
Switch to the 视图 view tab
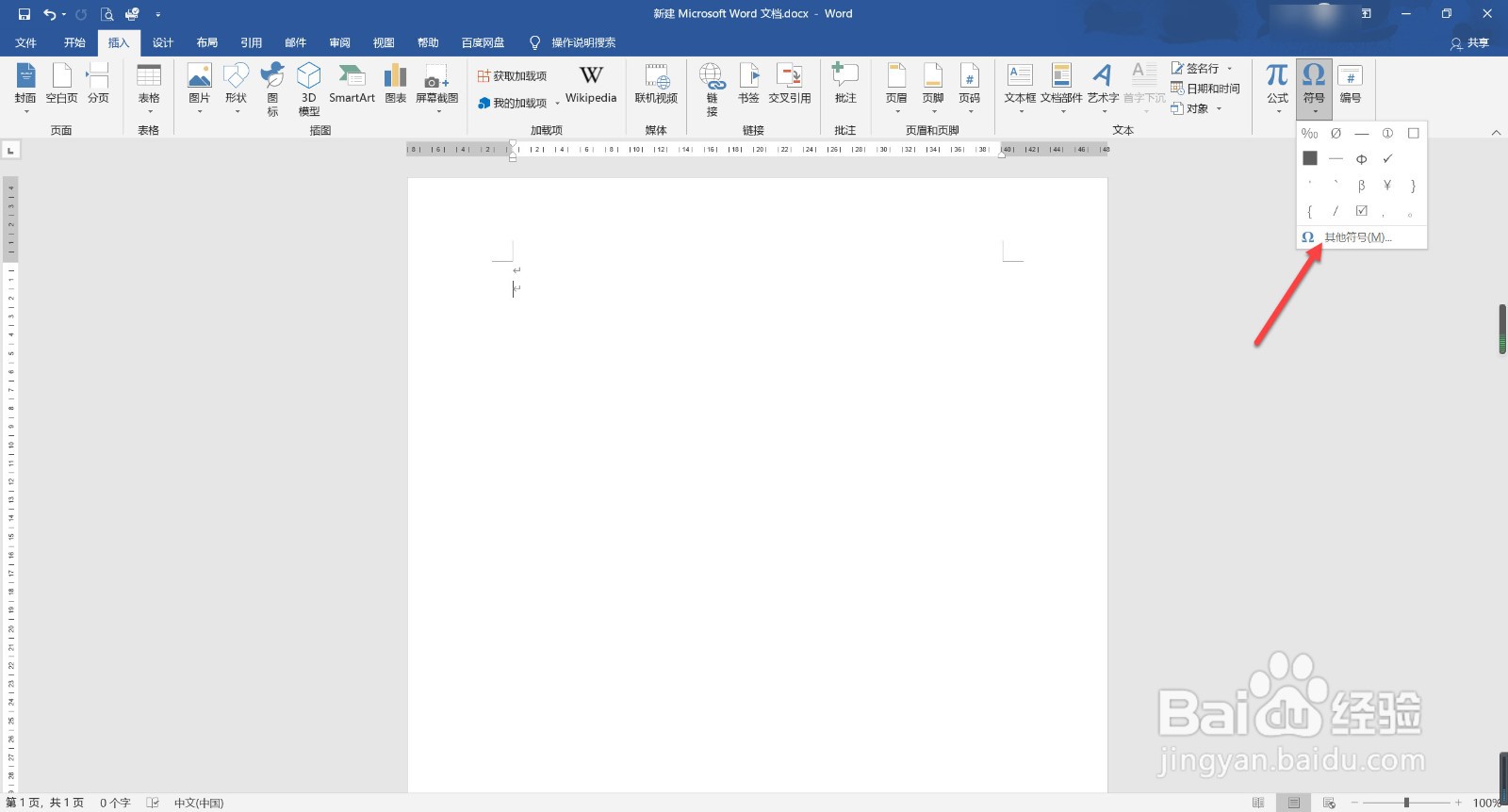pyautogui.click(x=384, y=42)
